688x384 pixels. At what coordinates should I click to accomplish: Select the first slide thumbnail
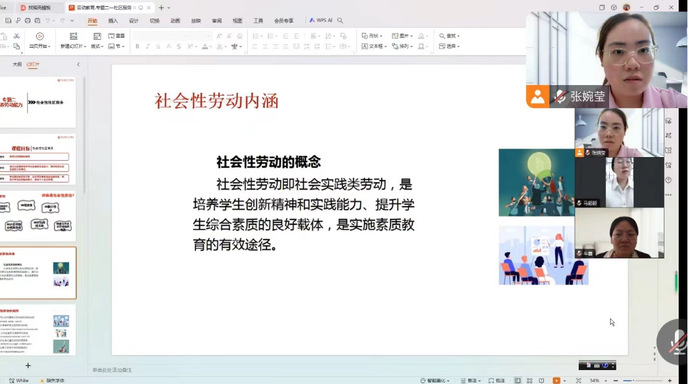tap(38, 103)
